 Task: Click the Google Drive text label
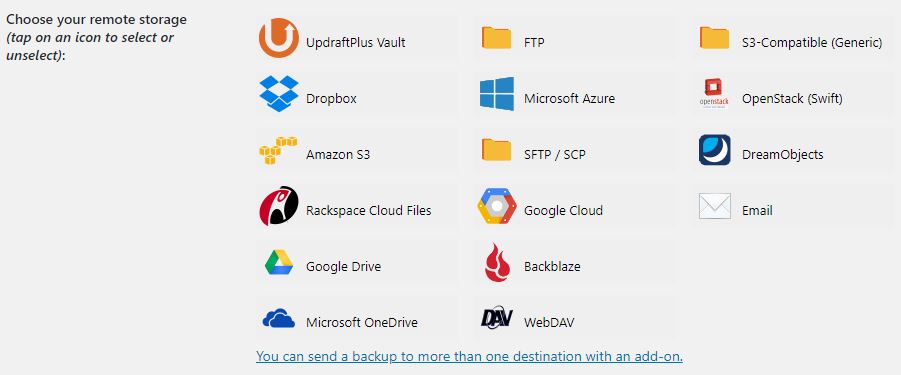coord(343,266)
